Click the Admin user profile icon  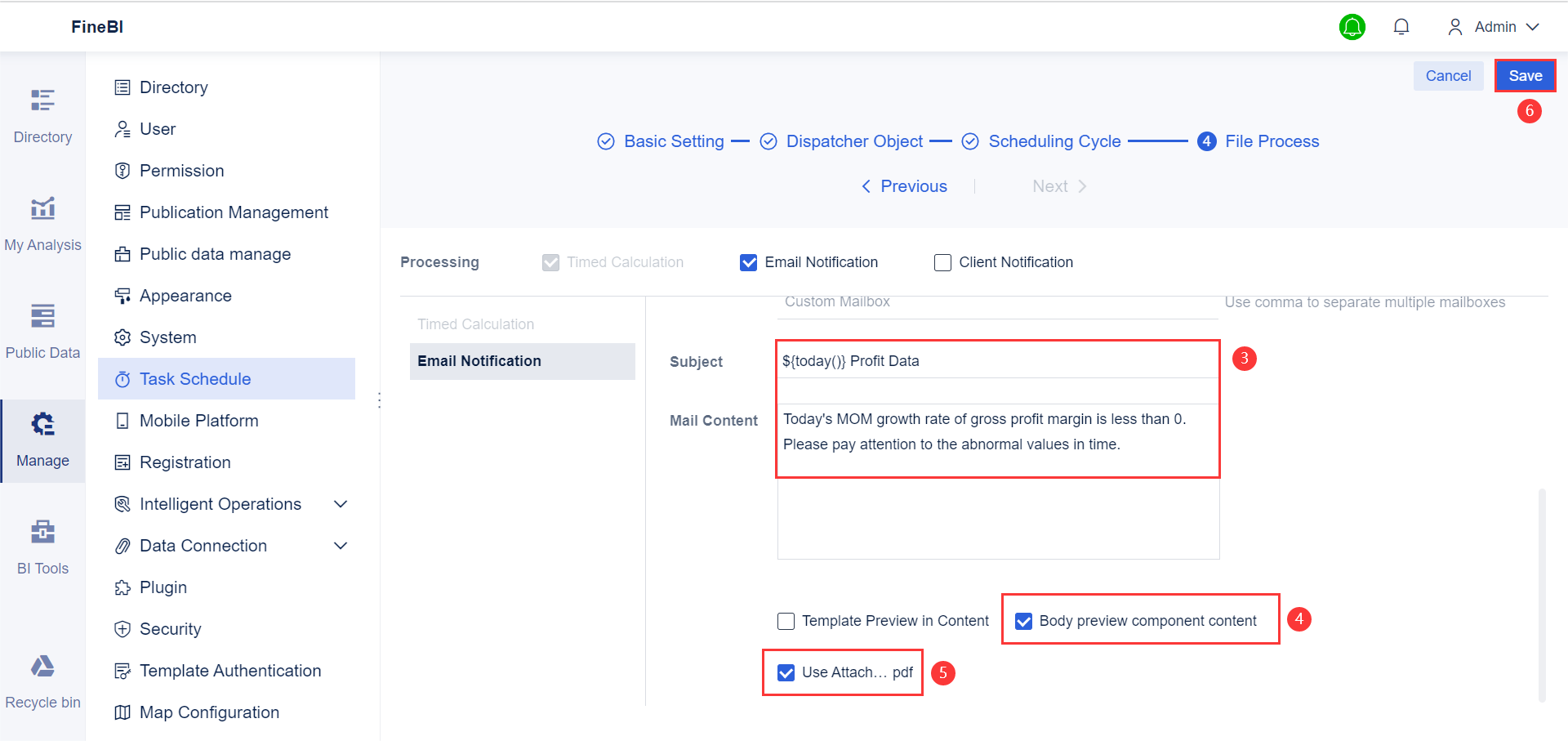click(1454, 27)
